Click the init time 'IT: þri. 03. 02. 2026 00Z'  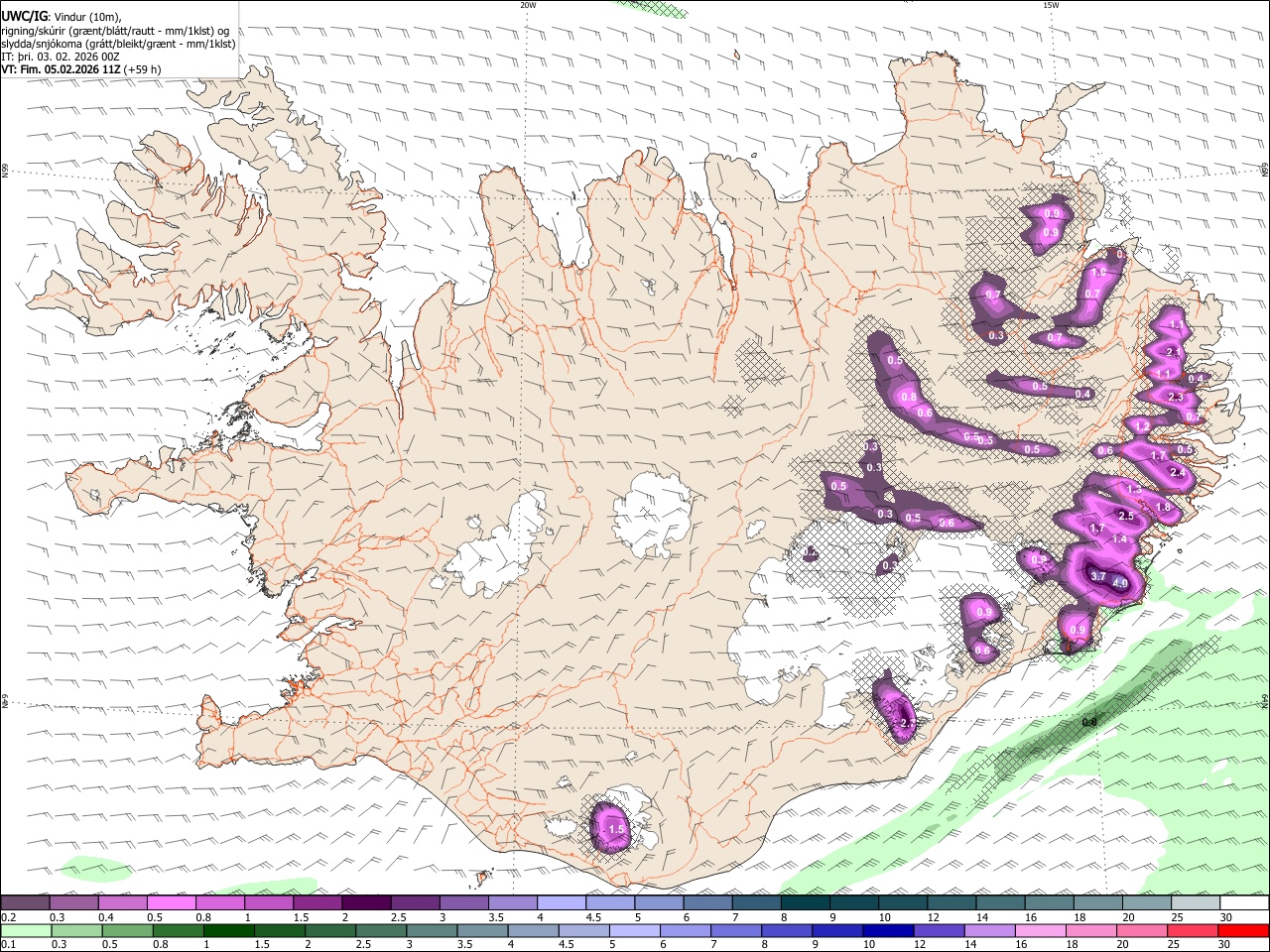(x=60, y=57)
